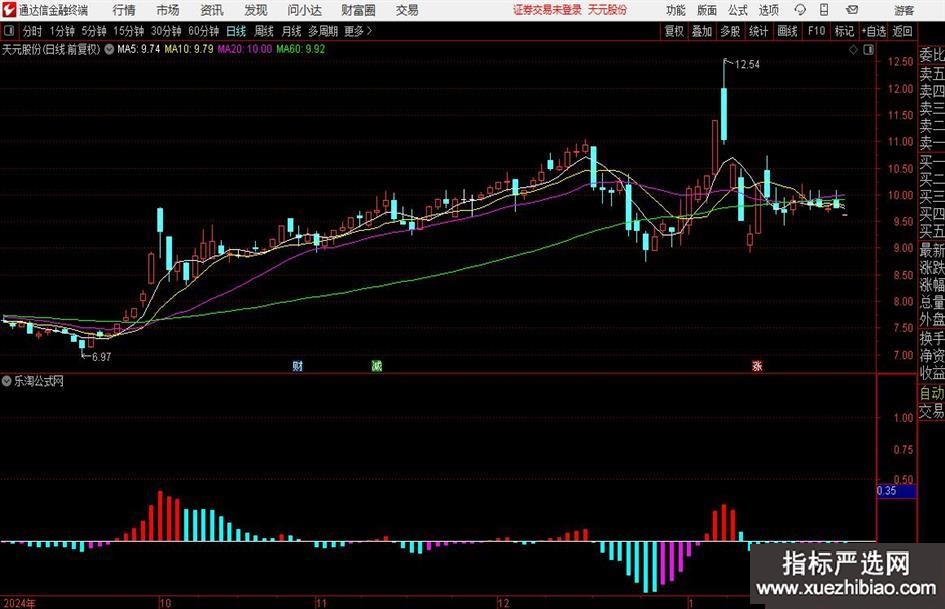The image size is (945, 609).
Task: Click the 减 event marker on chart
Action: (x=377, y=366)
